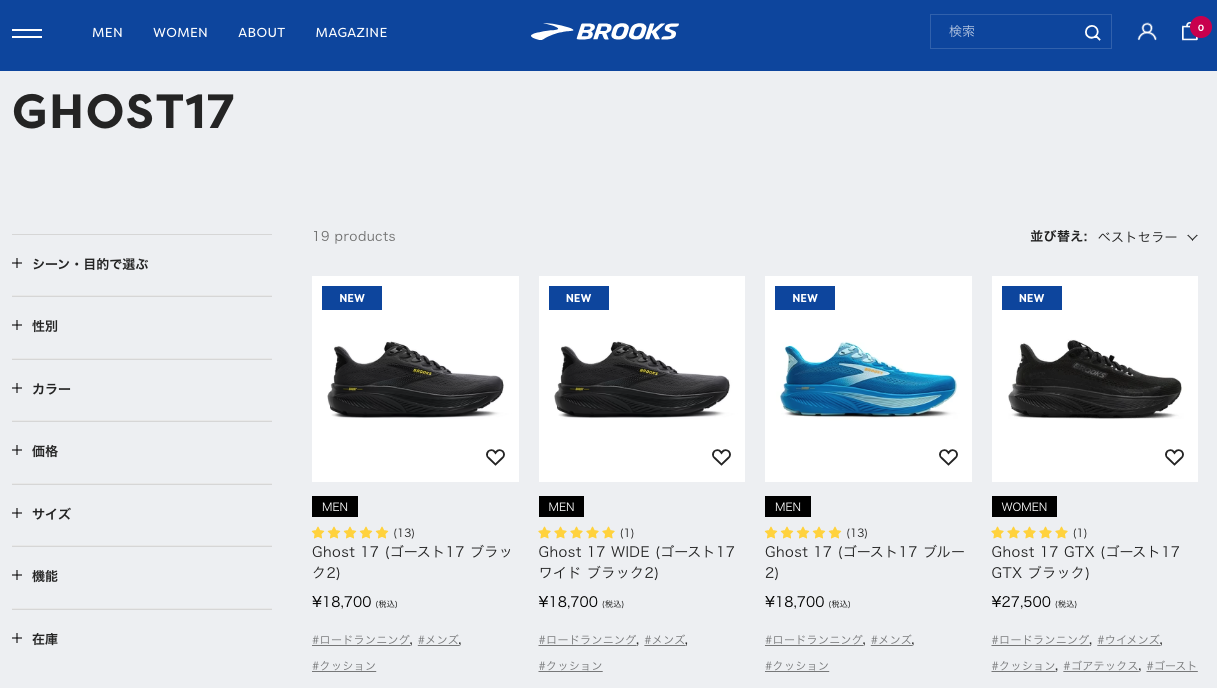Open the user account icon

[1147, 32]
